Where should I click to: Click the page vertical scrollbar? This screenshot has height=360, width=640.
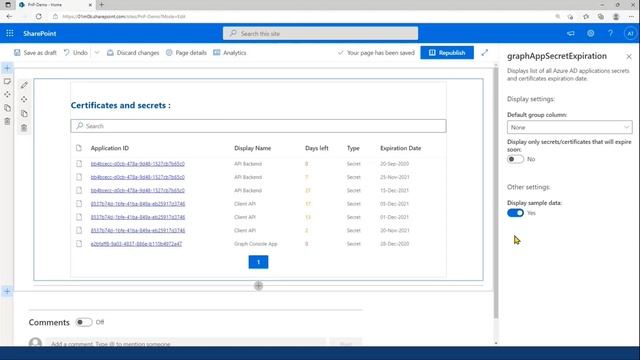click(x=496, y=192)
